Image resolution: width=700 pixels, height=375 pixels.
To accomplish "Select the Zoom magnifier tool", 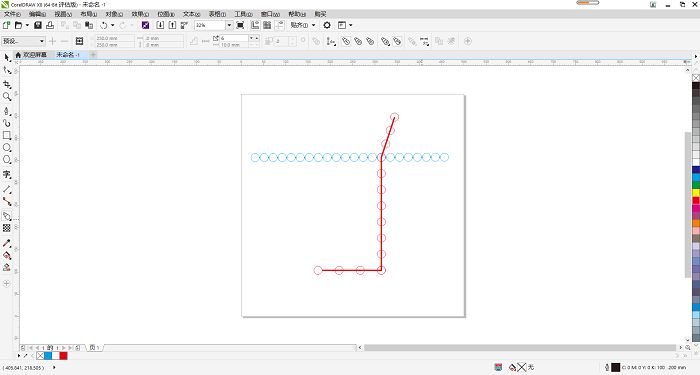I will coord(7,96).
